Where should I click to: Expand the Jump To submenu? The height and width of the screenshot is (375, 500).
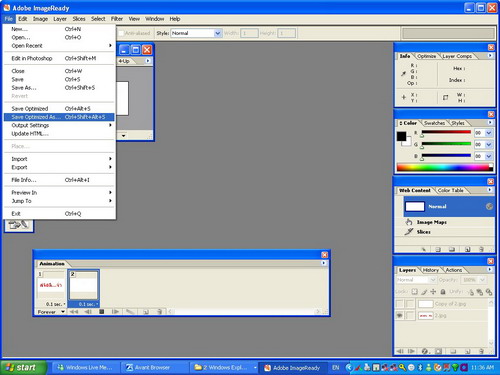(59, 201)
